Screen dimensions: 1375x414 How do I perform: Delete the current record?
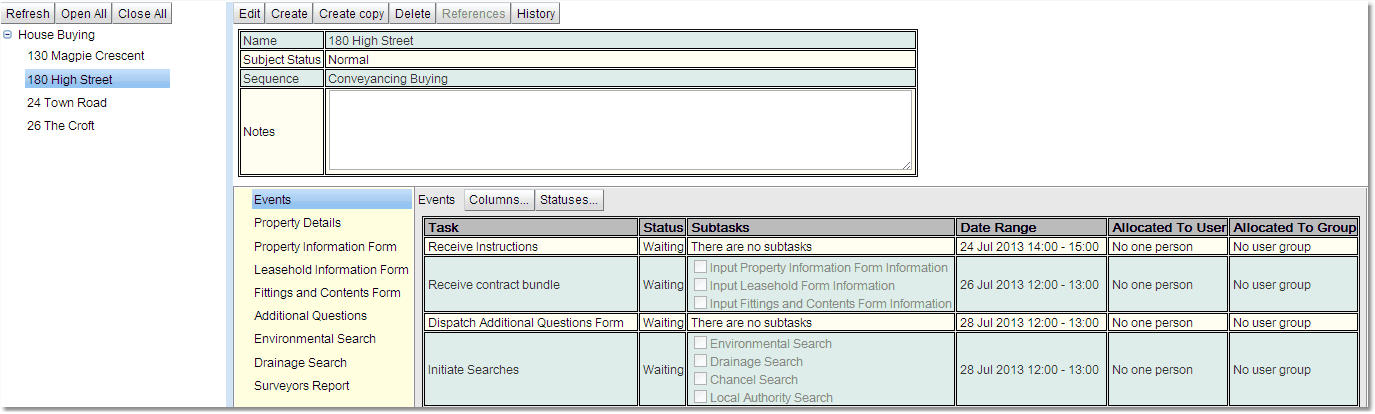point(413,13)
